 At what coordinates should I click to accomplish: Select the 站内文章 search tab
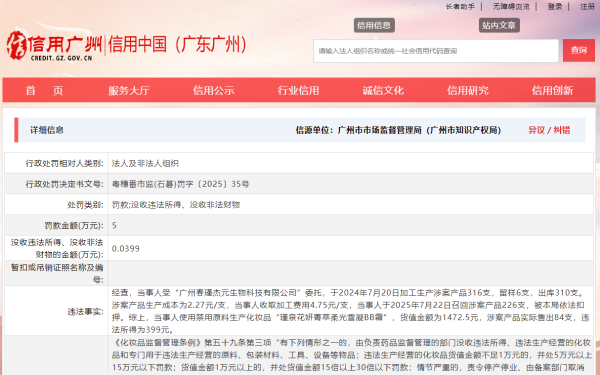tap(499, 25)
